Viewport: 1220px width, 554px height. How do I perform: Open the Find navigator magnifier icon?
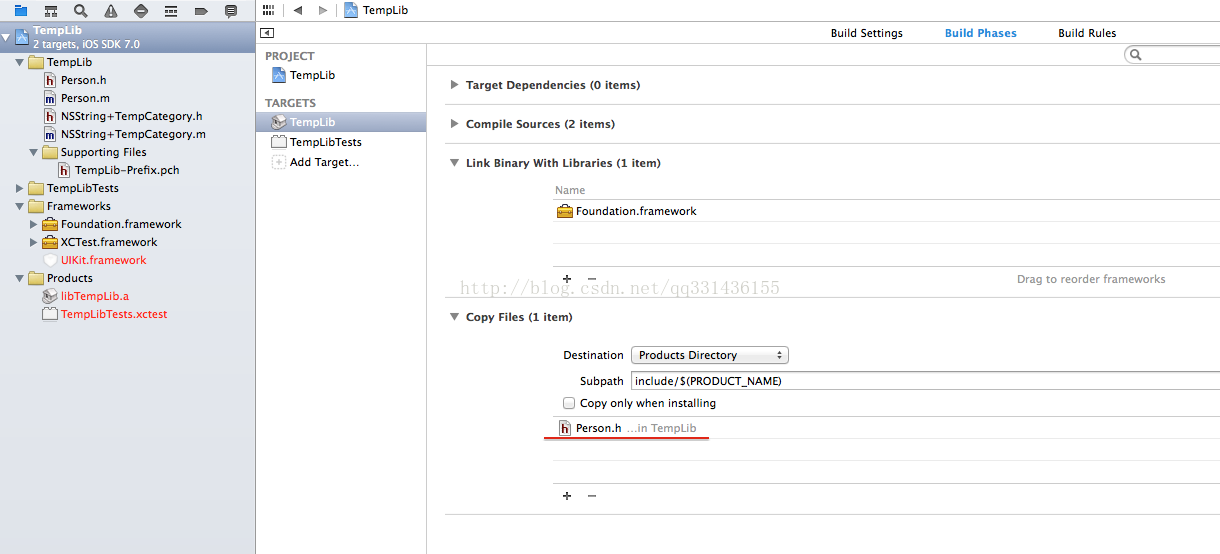(x=81, y=11)
